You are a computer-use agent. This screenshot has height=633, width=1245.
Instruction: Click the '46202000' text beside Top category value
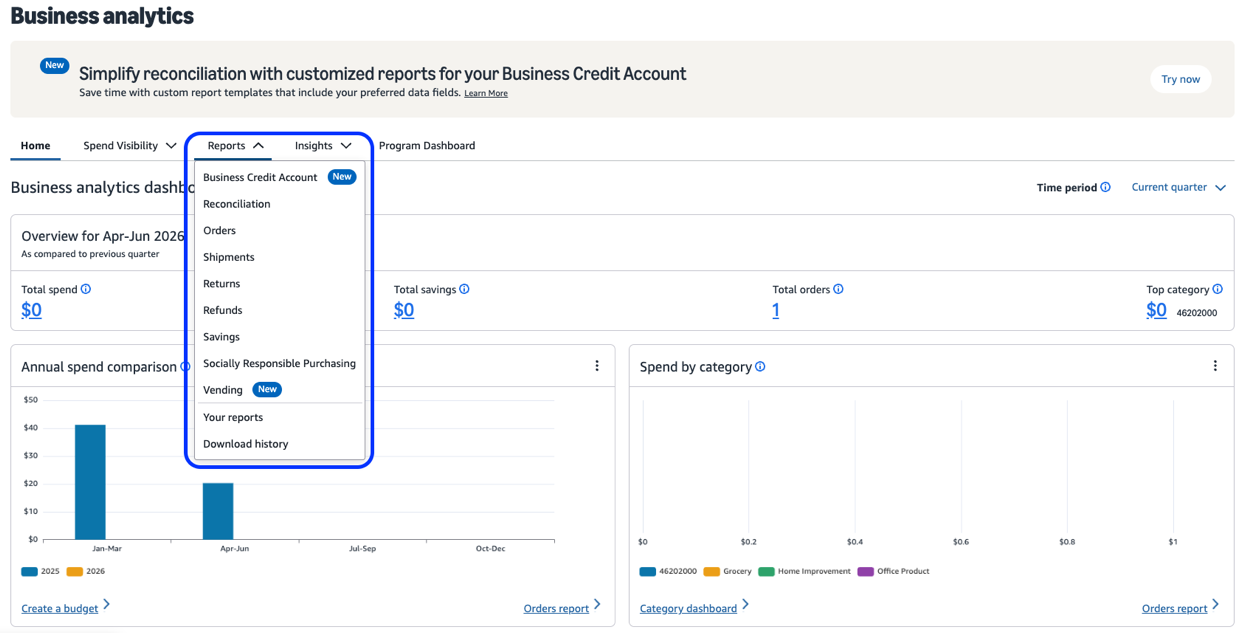click(1196, 313)
